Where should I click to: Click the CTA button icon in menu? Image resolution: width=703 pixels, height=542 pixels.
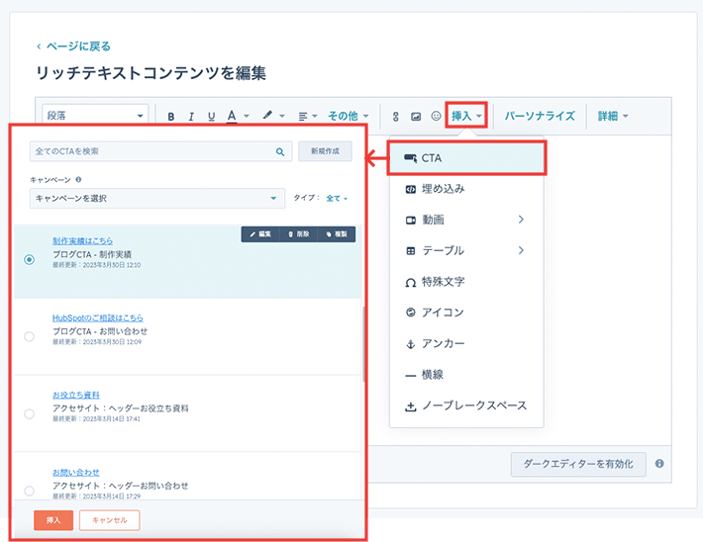pyautogui.click(x=411, y=158)
